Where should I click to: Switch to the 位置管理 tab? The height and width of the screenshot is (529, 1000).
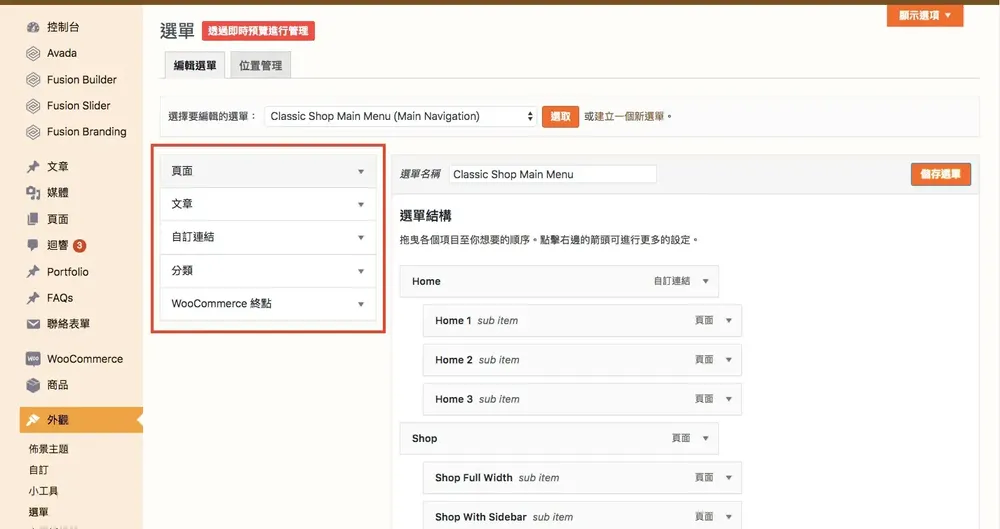pyautogui.click(x=260, y=65)
